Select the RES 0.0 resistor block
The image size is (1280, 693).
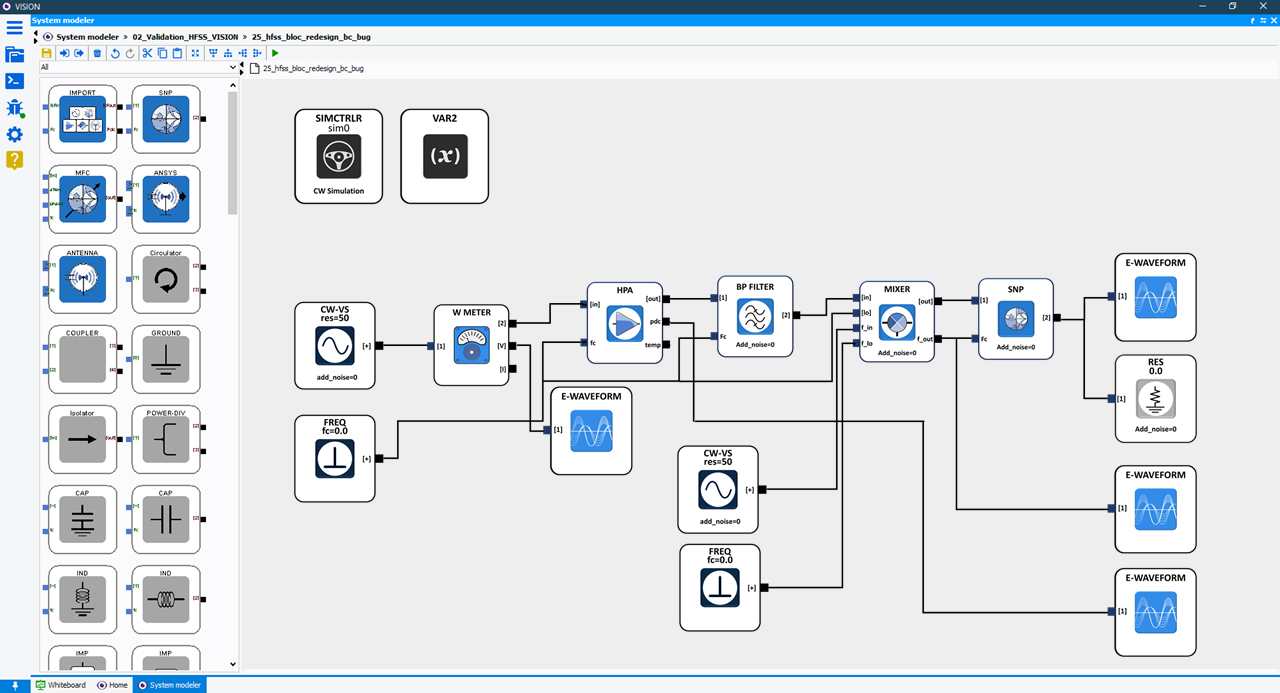pyautogui.click(x=1156, y=398)
